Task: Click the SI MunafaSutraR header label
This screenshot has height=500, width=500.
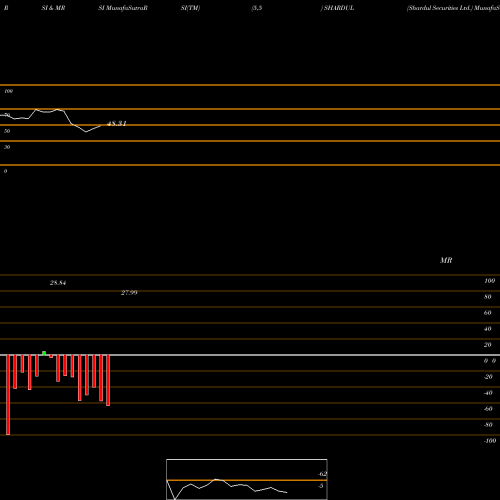Action: (123, 8)
